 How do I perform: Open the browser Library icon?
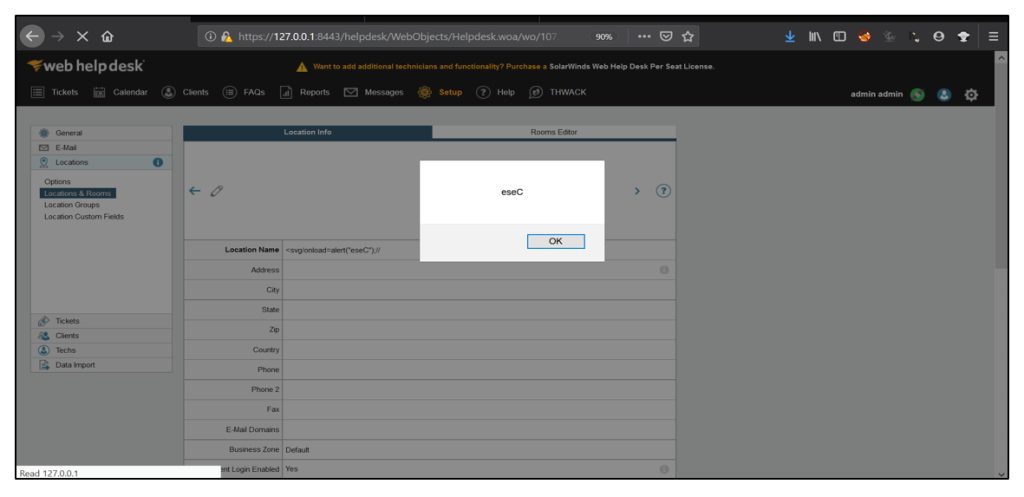[814, 37]
